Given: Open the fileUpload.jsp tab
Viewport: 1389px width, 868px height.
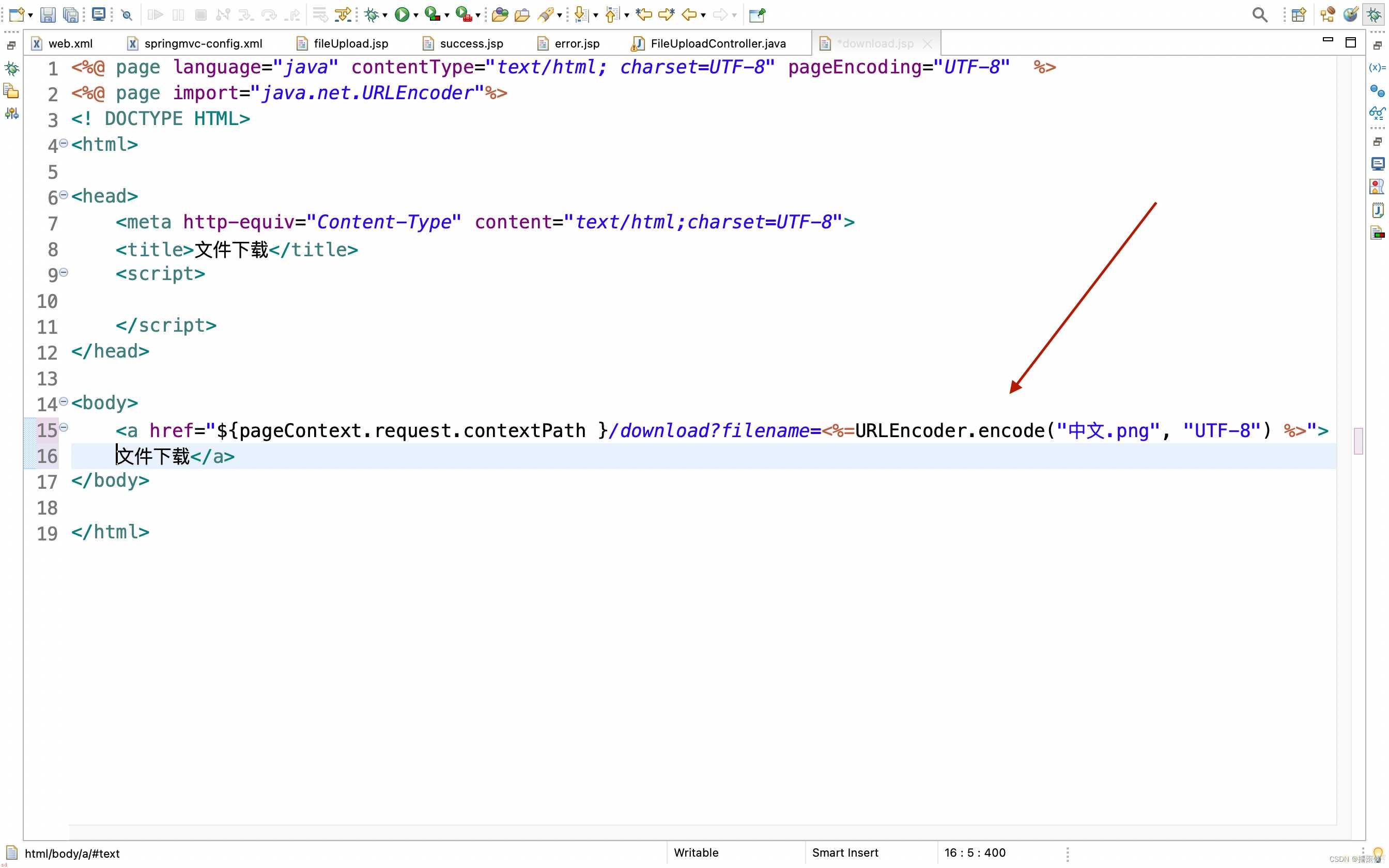Looking at the screenshot, I should (343, 43).
